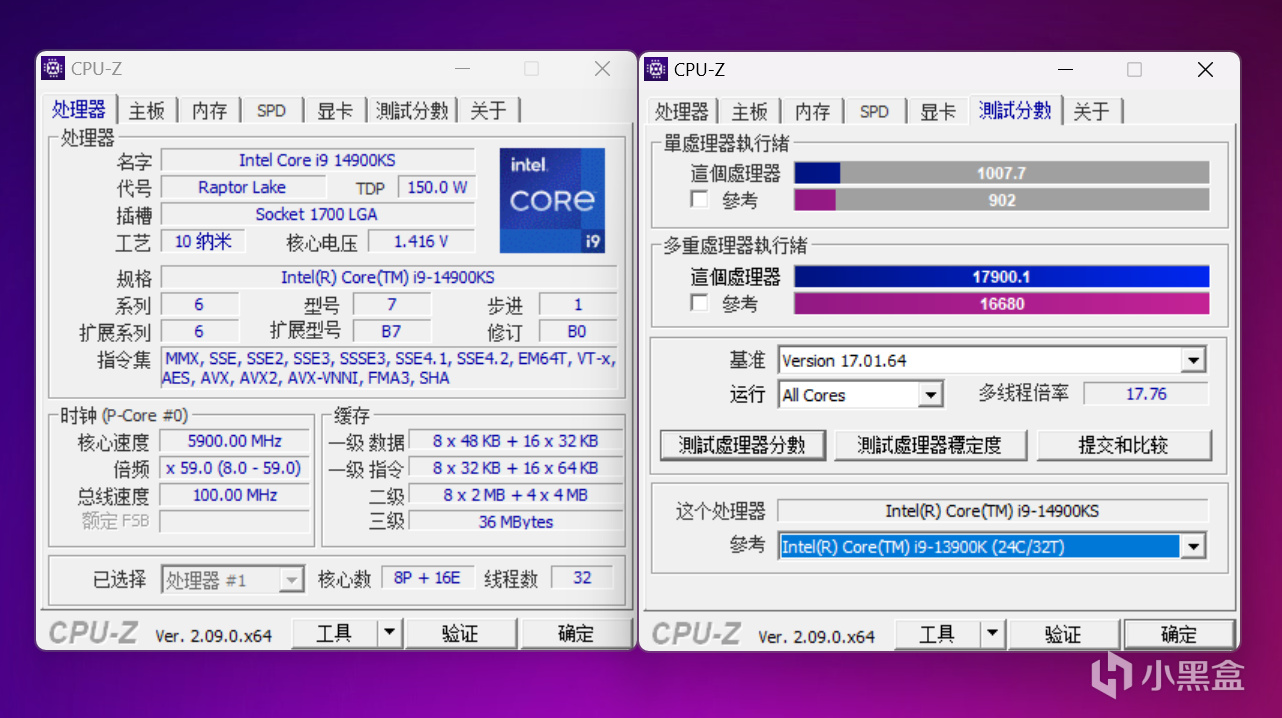This screenshot has height=718, width=1282.
Task: Click the multi-thread 17900.1 score bar
Action: click(1002, 277)
